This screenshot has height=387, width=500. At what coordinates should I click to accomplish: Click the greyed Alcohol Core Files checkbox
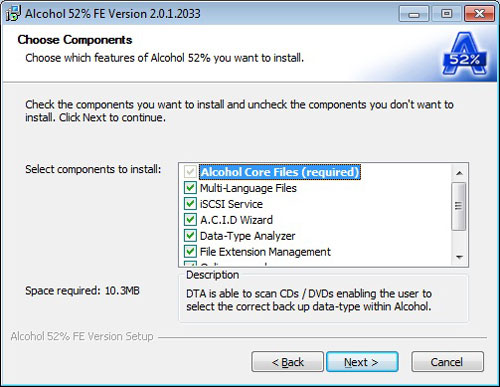click(190, 172)
